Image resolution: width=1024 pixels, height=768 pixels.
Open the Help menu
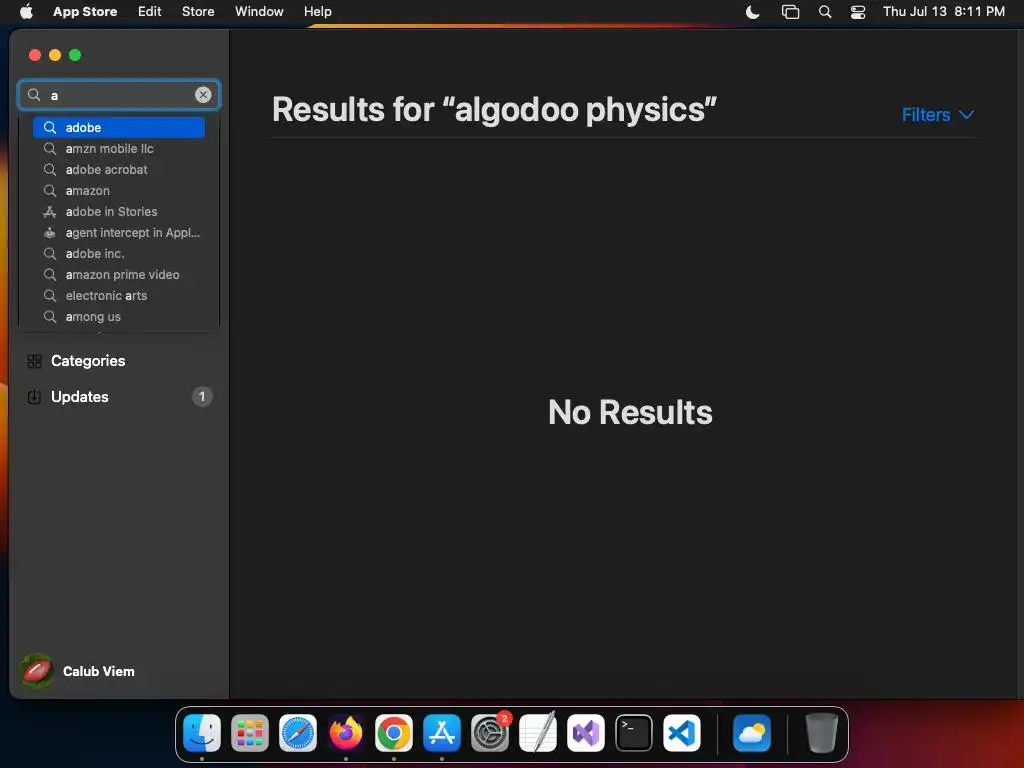pos(317,12)
